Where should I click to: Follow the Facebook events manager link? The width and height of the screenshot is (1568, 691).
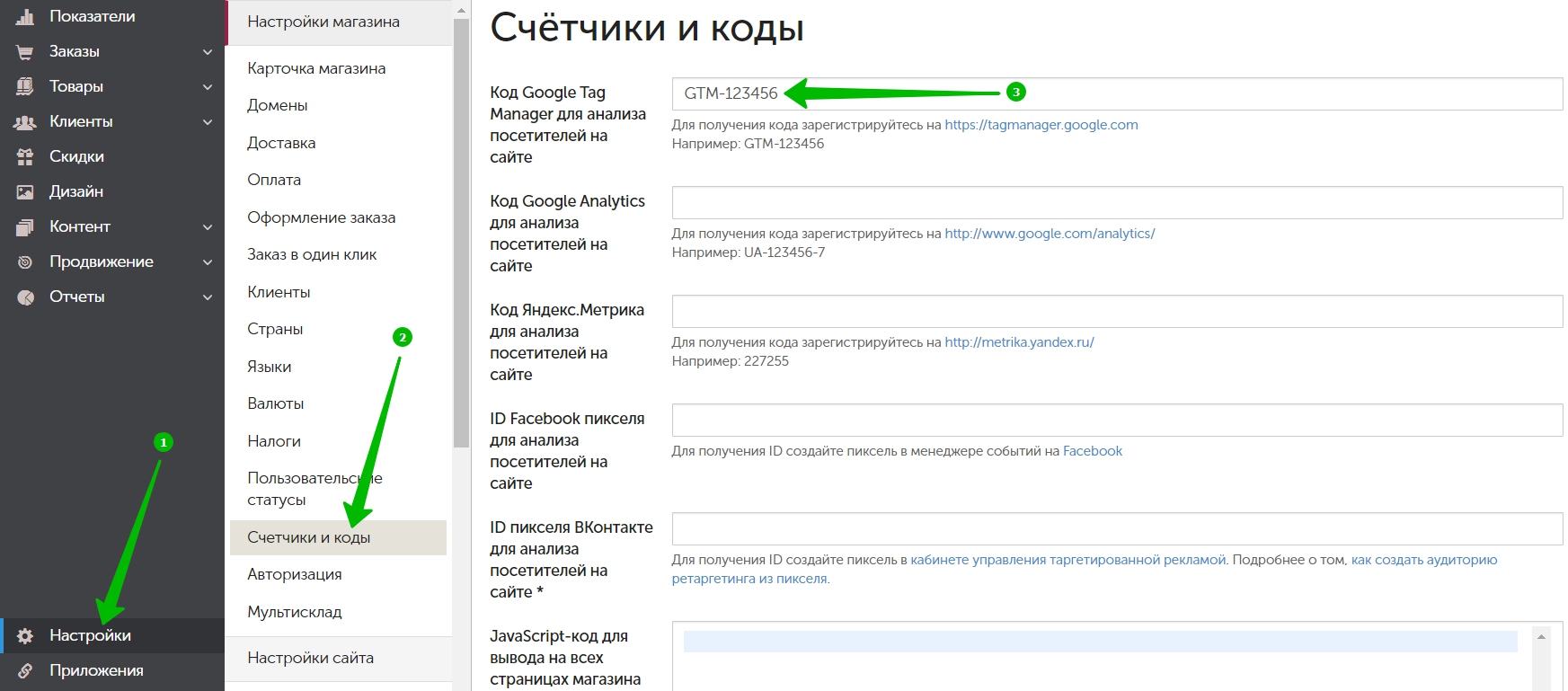pyautogui.click(x=1093, y=451)
